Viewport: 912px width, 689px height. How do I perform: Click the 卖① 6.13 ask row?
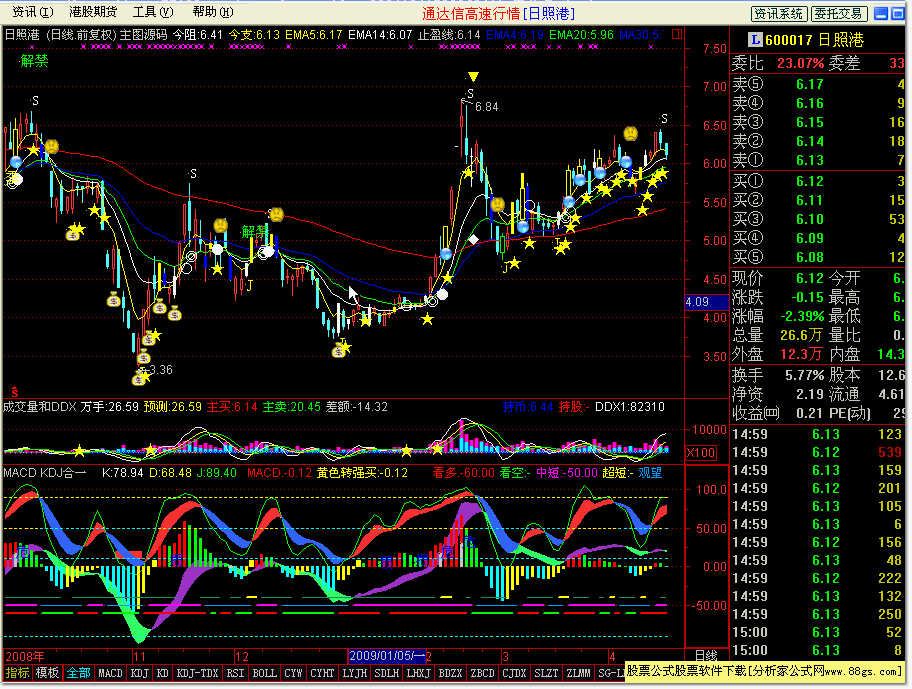(817, 160)
